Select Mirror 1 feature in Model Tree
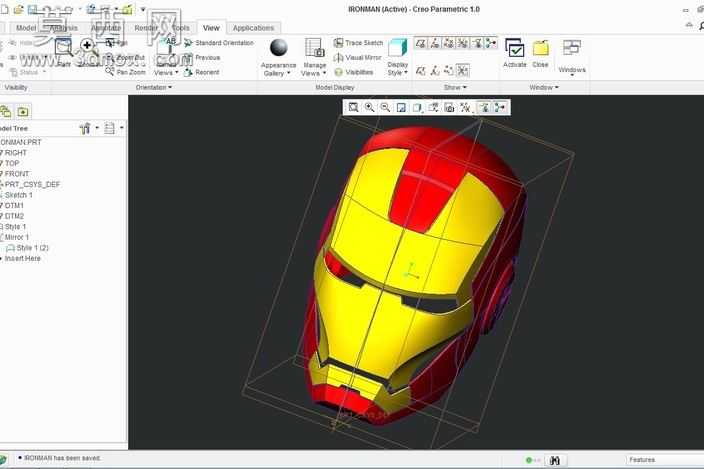Image resolution: width=704 pixels, height=469 pixels. pyautogui.click(x=14, y=237)
